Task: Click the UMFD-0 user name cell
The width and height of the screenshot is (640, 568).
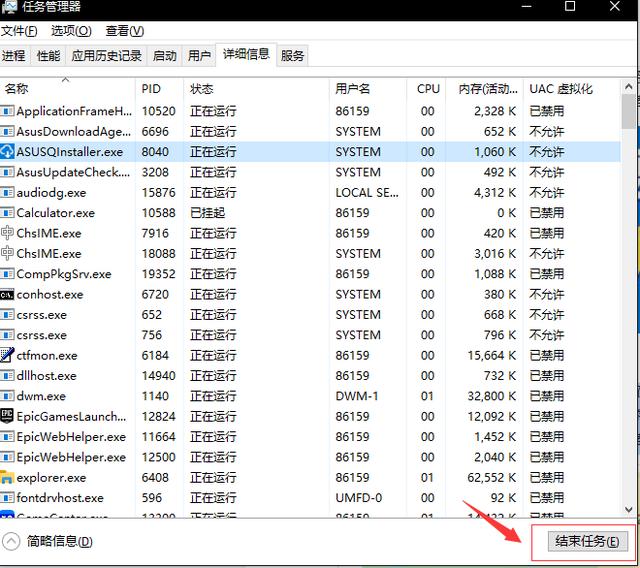Action: click(x=359, y=498)
